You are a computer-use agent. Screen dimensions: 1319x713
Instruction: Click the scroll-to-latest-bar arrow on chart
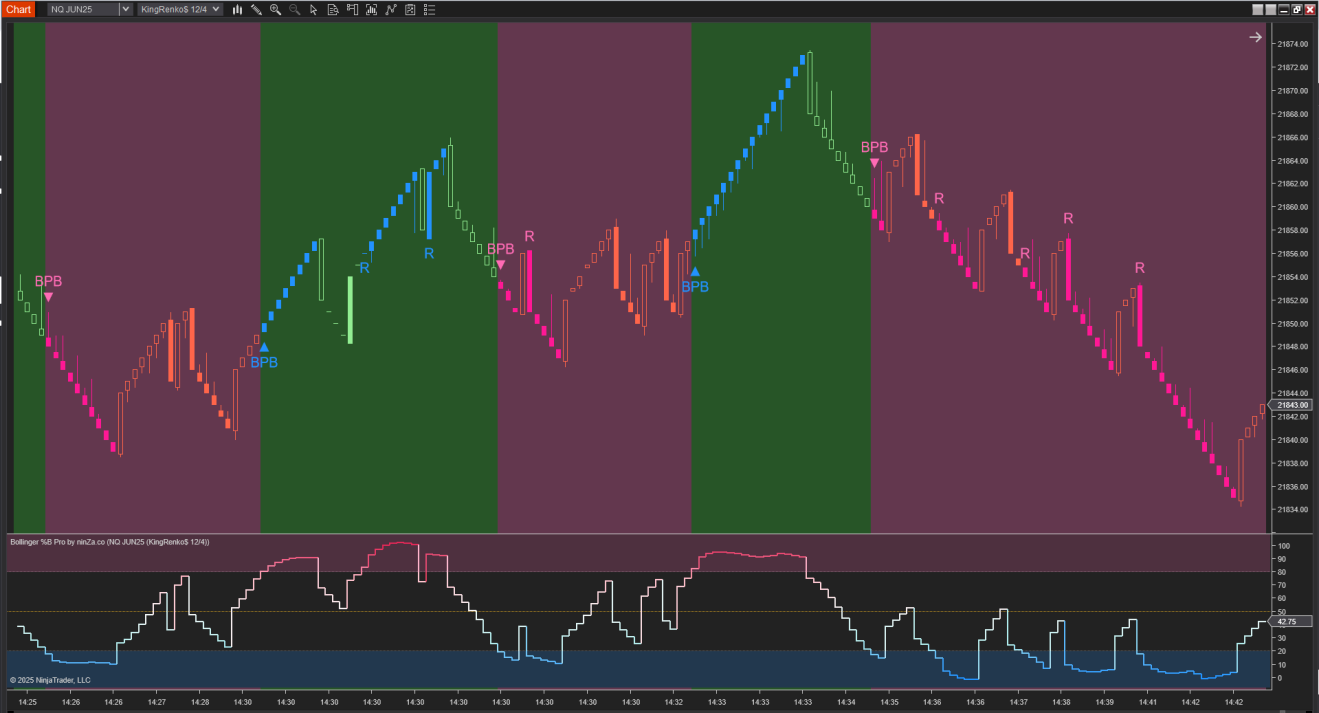coord(1255,37)
